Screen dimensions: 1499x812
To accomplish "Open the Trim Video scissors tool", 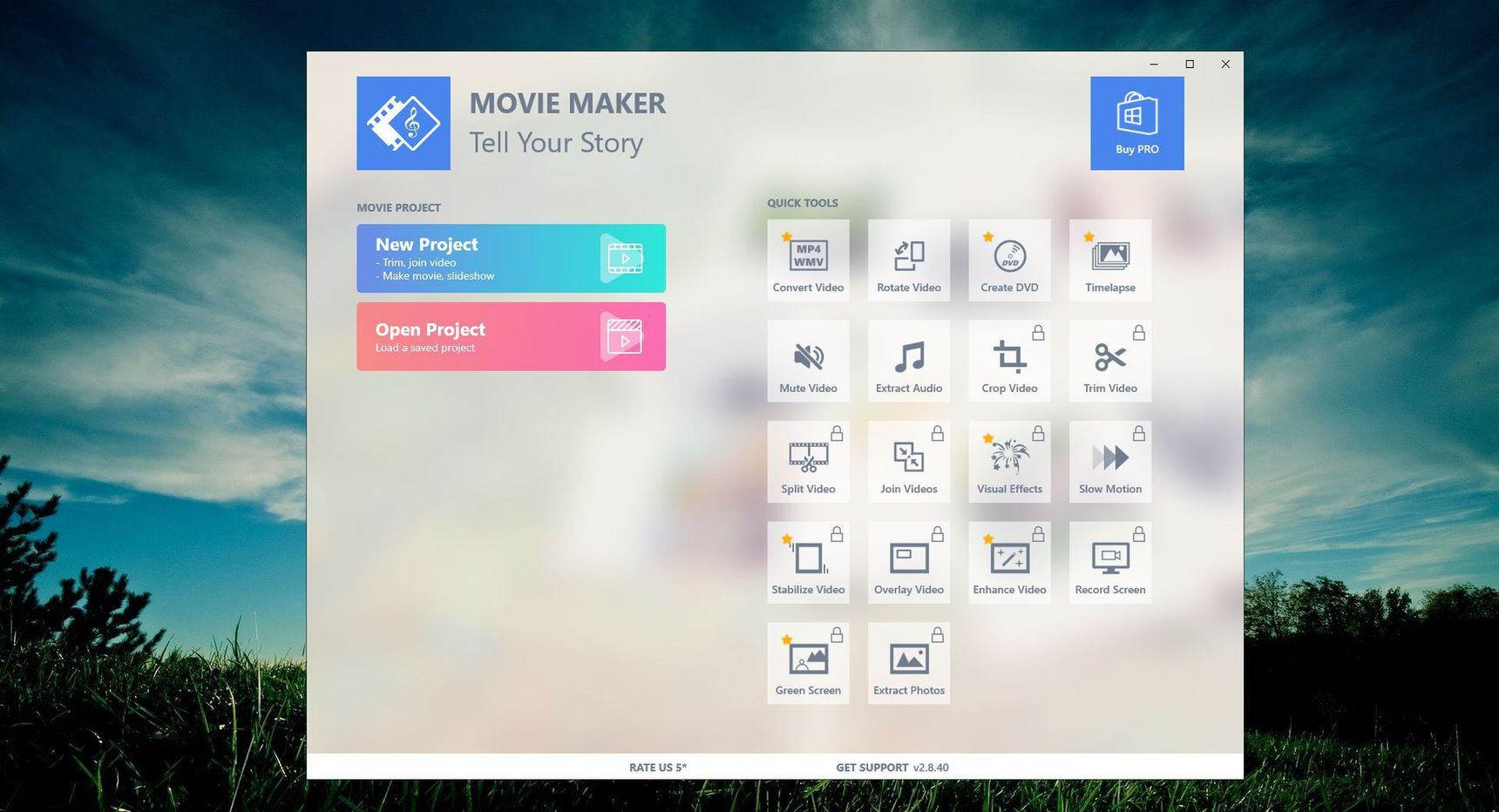I will coord(1110,361).
